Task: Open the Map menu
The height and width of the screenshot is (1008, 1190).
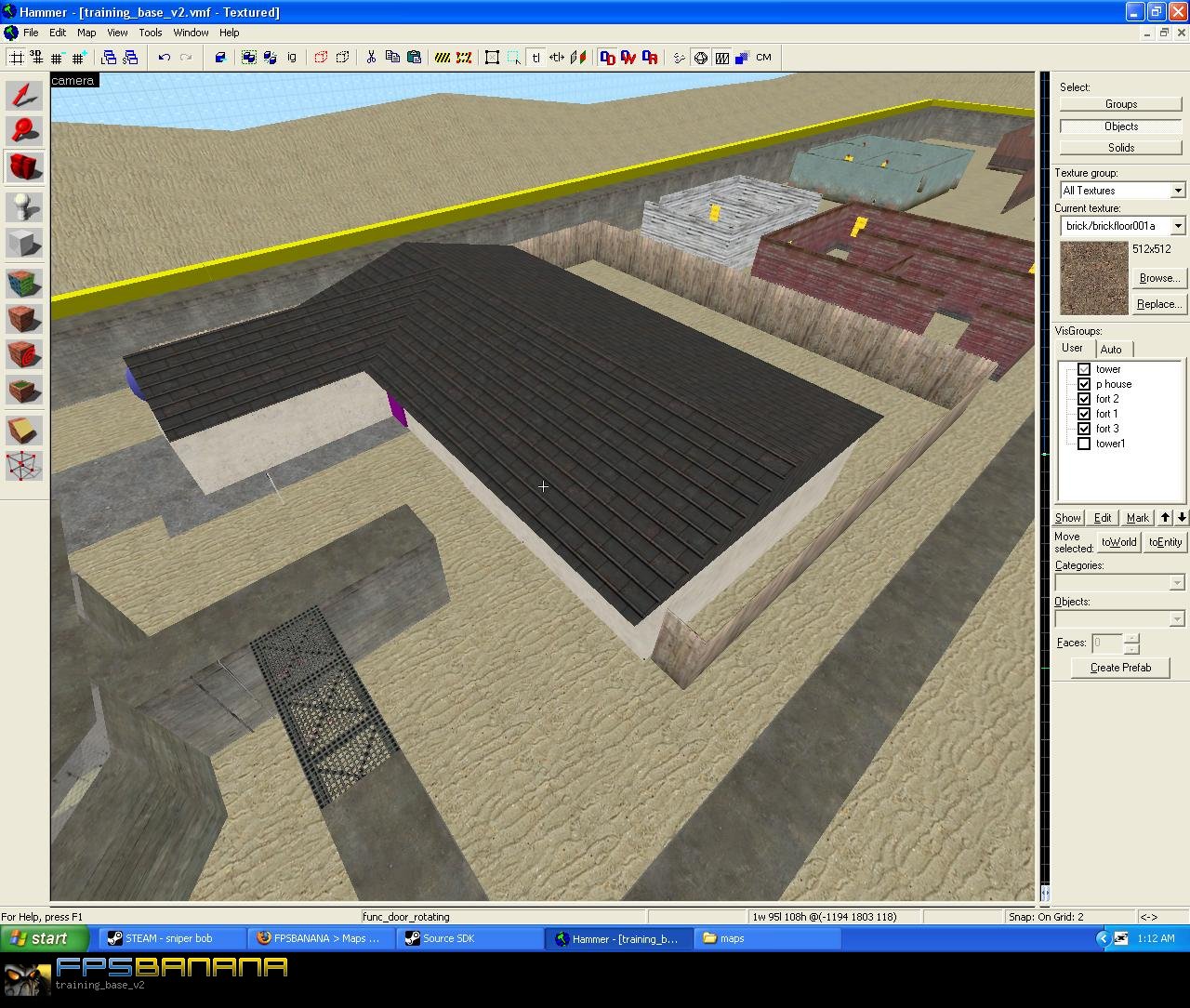Action: (86, 32)
